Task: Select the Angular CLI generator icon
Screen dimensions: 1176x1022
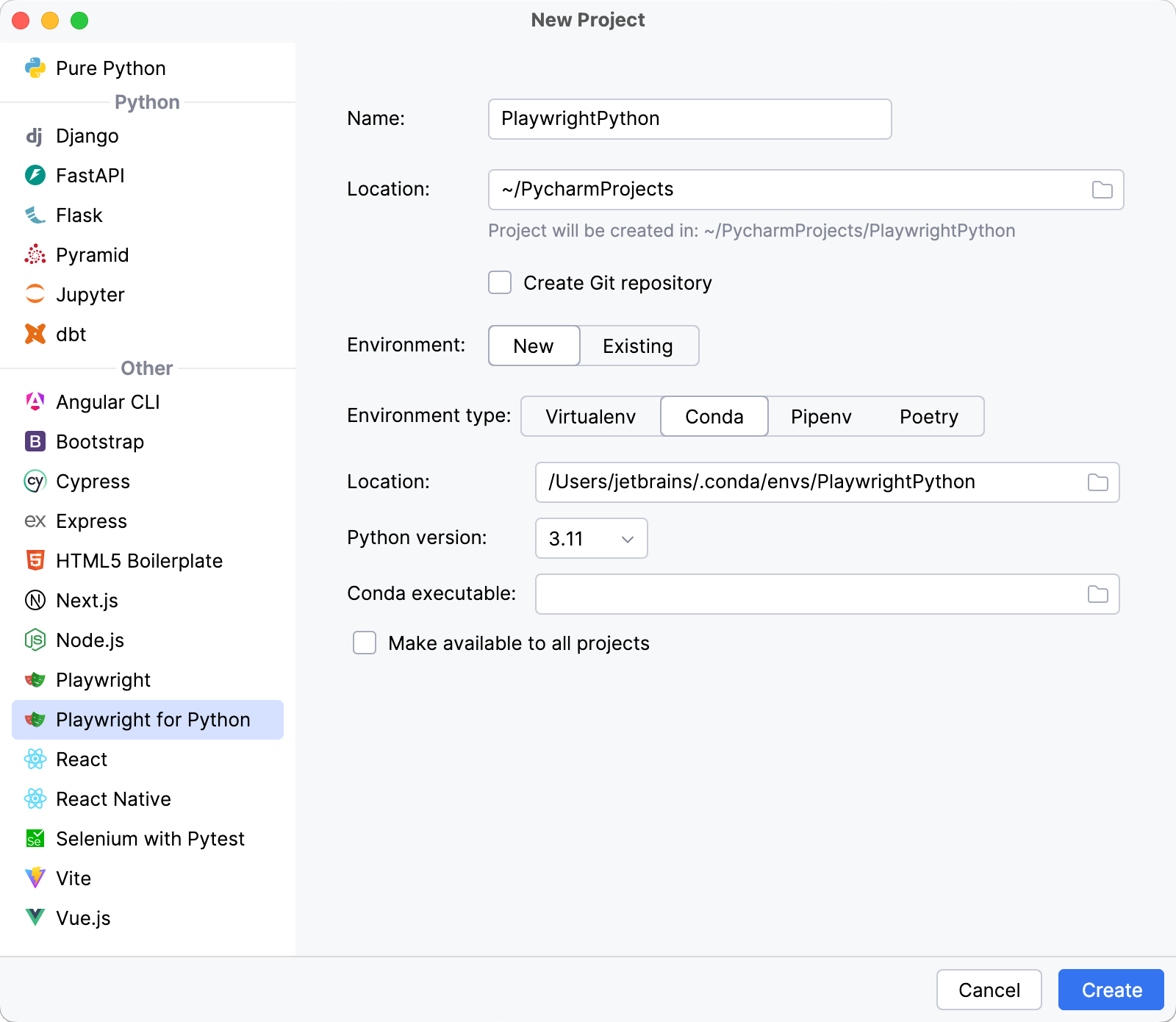Action: [35, 401]
